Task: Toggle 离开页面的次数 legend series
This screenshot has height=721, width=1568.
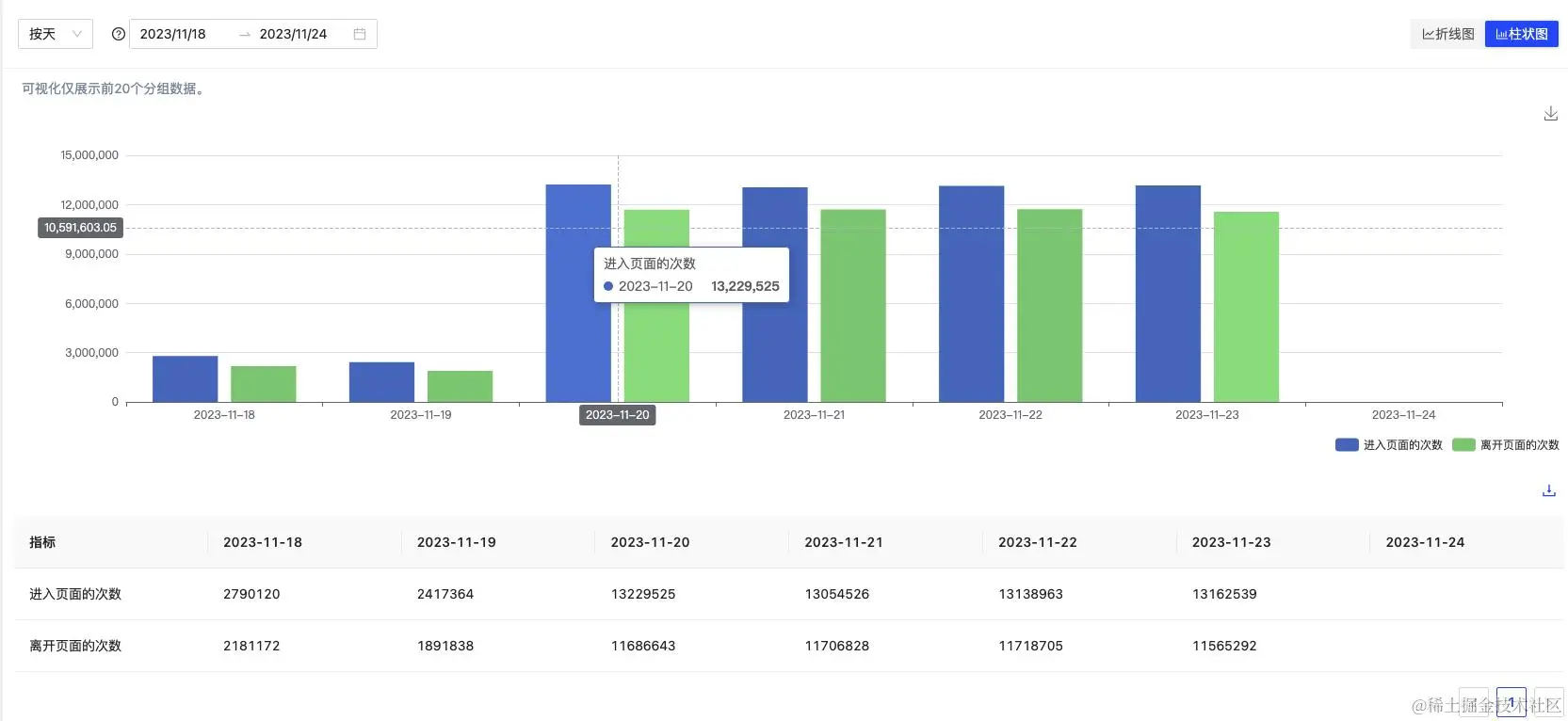Action: [1506, 444]
